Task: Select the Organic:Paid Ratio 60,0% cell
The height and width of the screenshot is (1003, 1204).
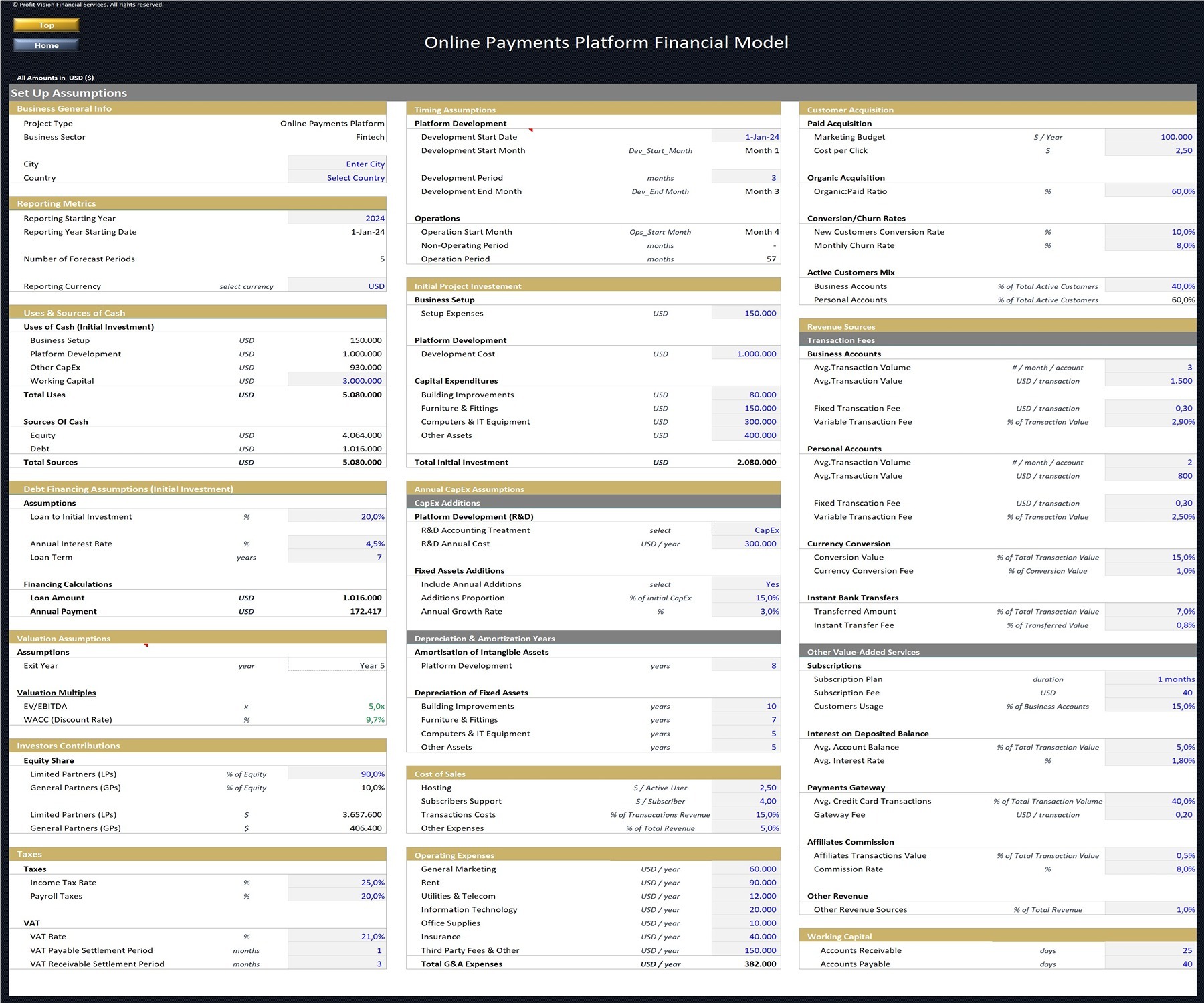Action: [x=1150, y=191]
